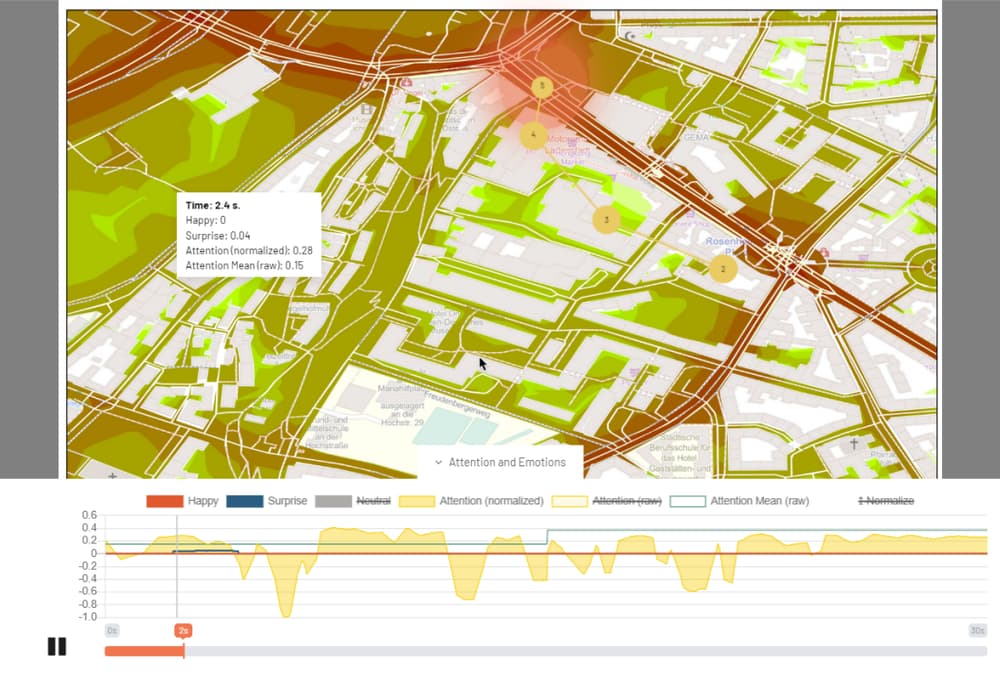Click fixation circle number 4
The width and height of the screenshot is (1000, 674).
pyautogui.click(x=533, y=135)
